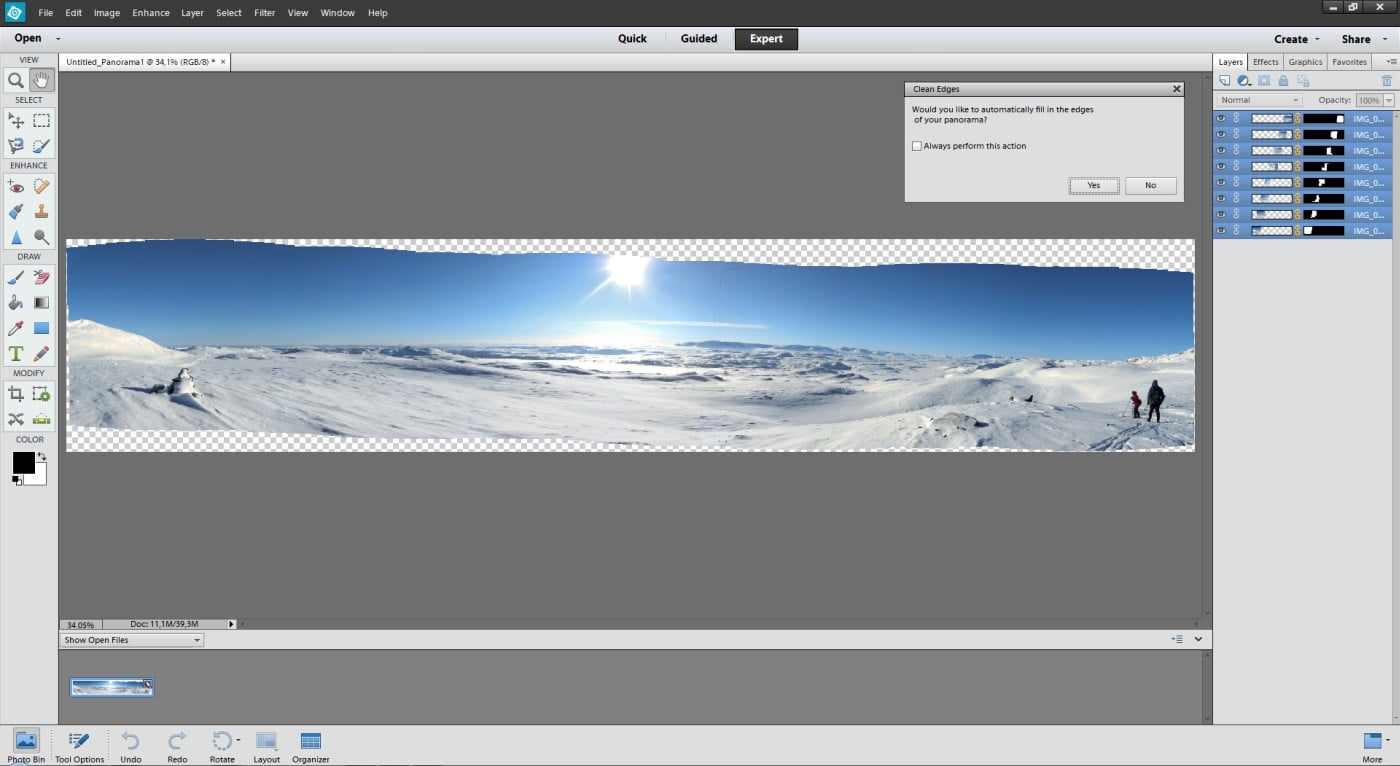The width and height of the screenshot is (1400, 766).
Task: Select the Red Eye Removal tool
Action: coord(16,186)
